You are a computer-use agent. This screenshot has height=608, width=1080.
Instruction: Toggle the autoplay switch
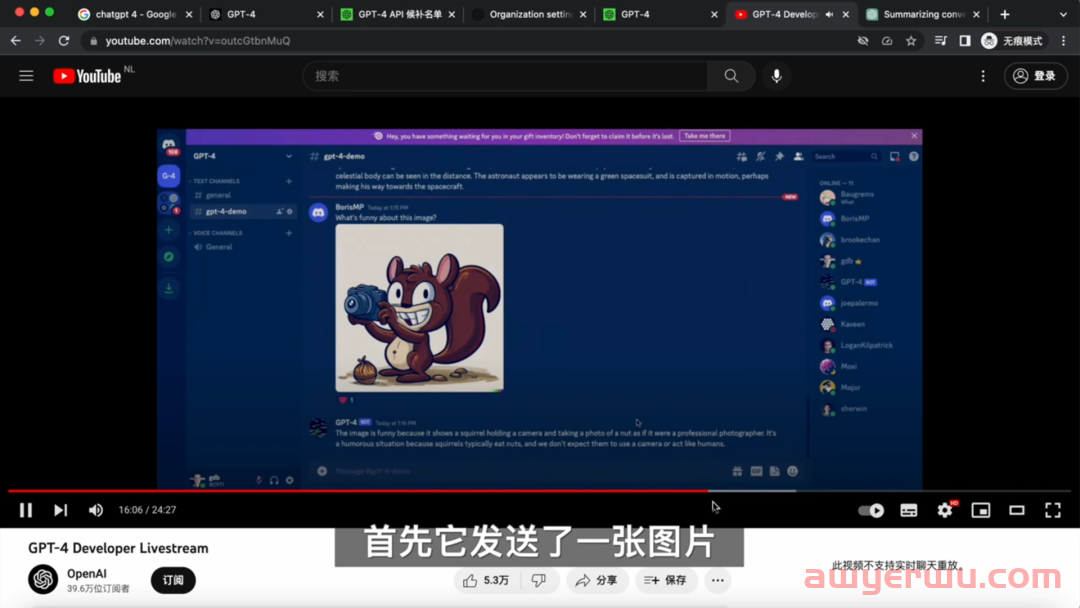871,510
